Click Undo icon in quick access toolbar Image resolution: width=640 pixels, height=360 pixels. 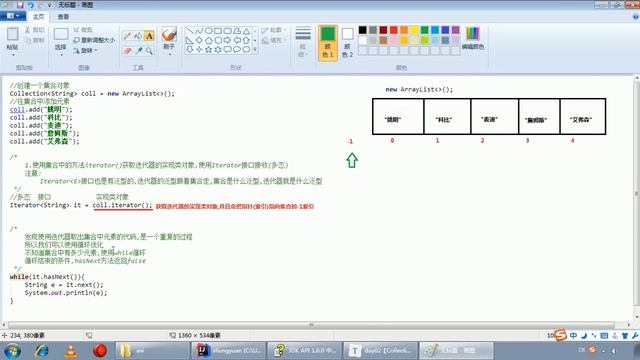point(31,5)
